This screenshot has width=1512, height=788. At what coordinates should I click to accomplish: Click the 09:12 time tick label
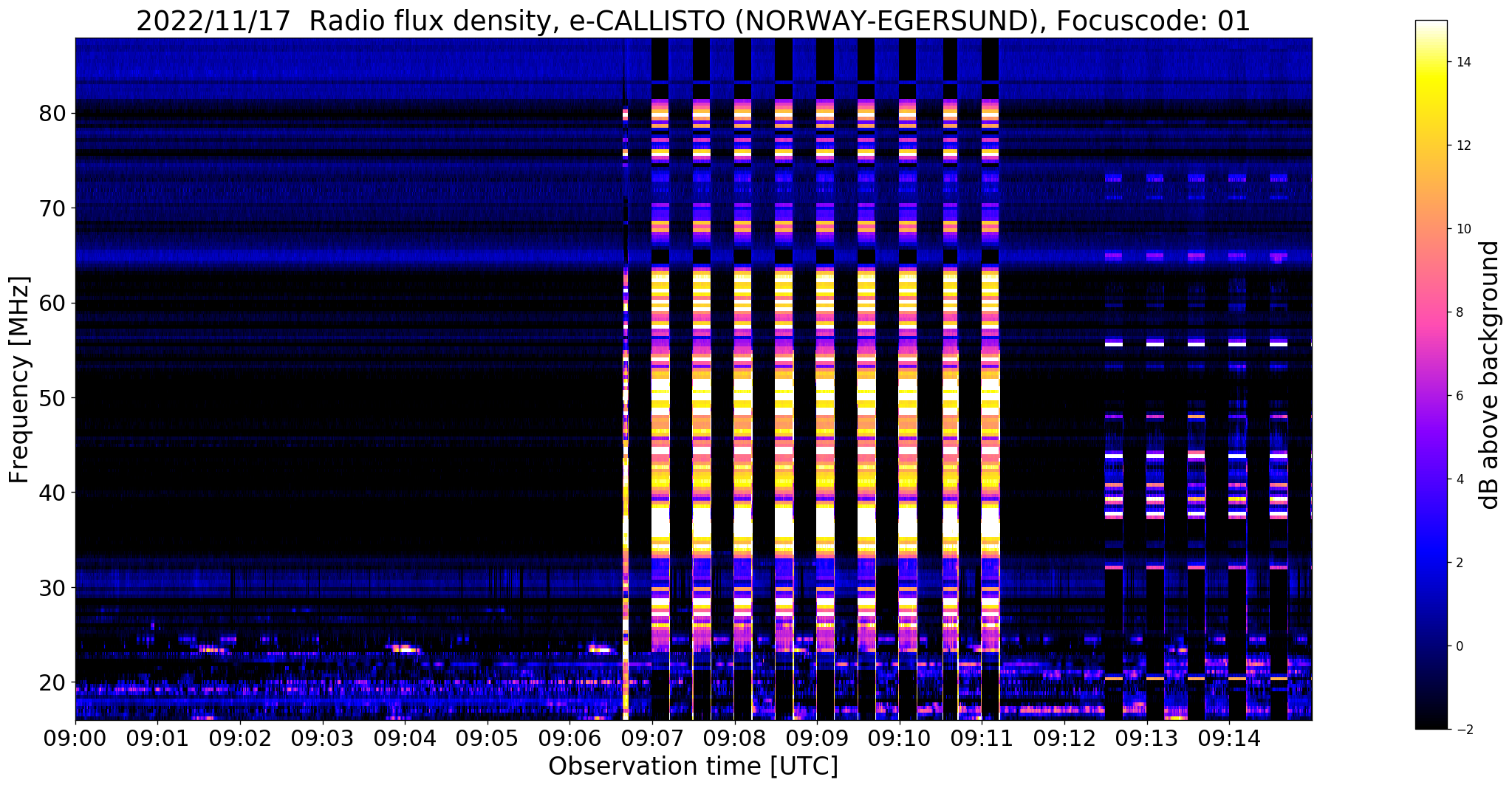click(x=1064, y=738)
